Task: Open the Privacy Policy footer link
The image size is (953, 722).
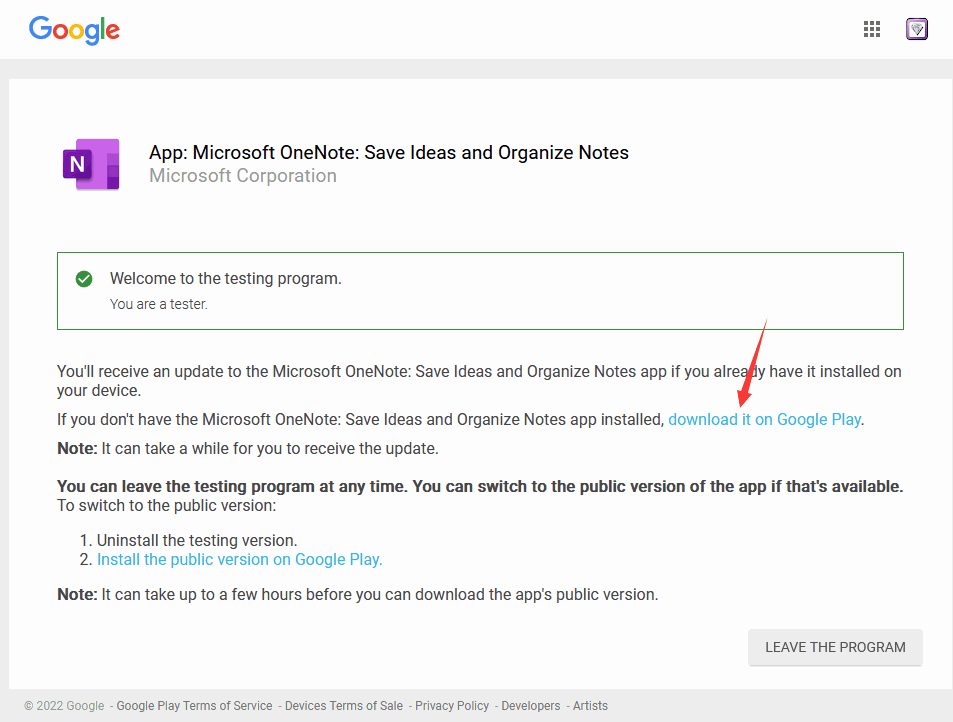Action: click(452, 706)
